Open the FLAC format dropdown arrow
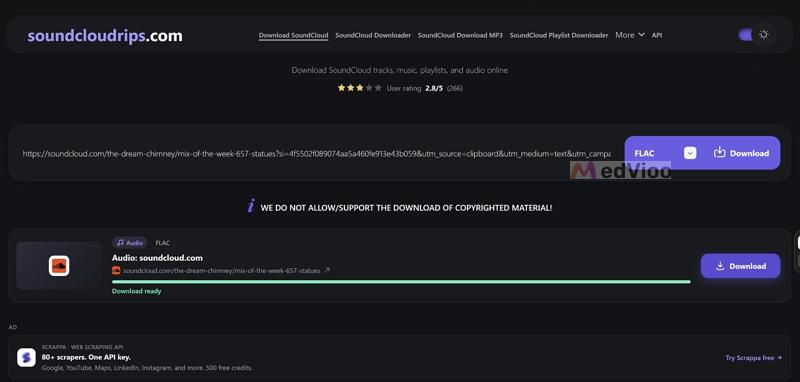Image resolution: width=800 pixels, height=382 pixels. (x=690, y=153)
